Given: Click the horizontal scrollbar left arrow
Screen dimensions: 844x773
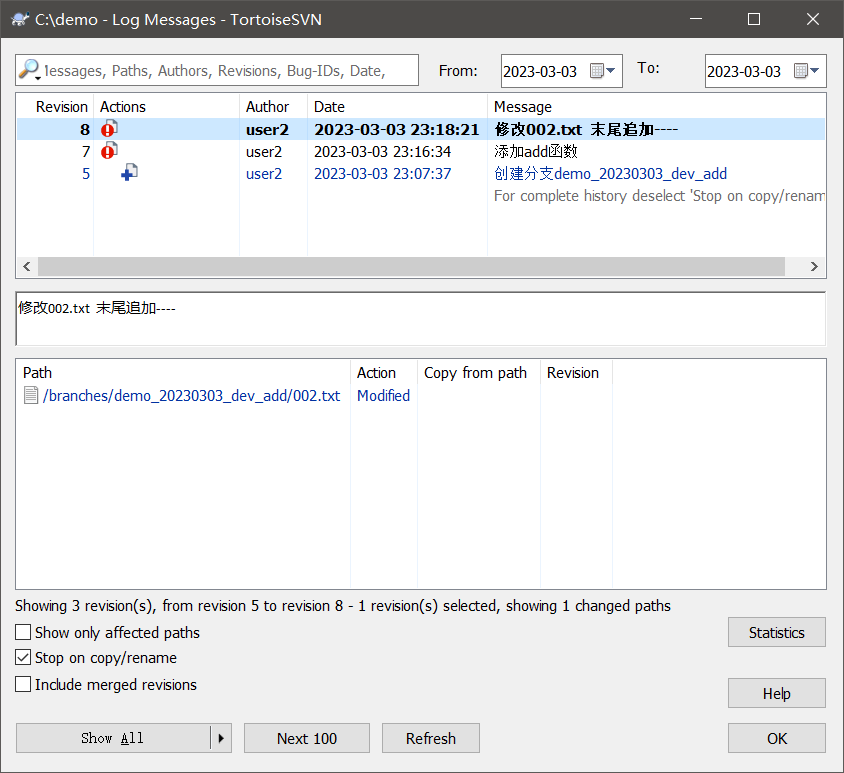Looking at the screenshot, I should (x=27, y=266).
